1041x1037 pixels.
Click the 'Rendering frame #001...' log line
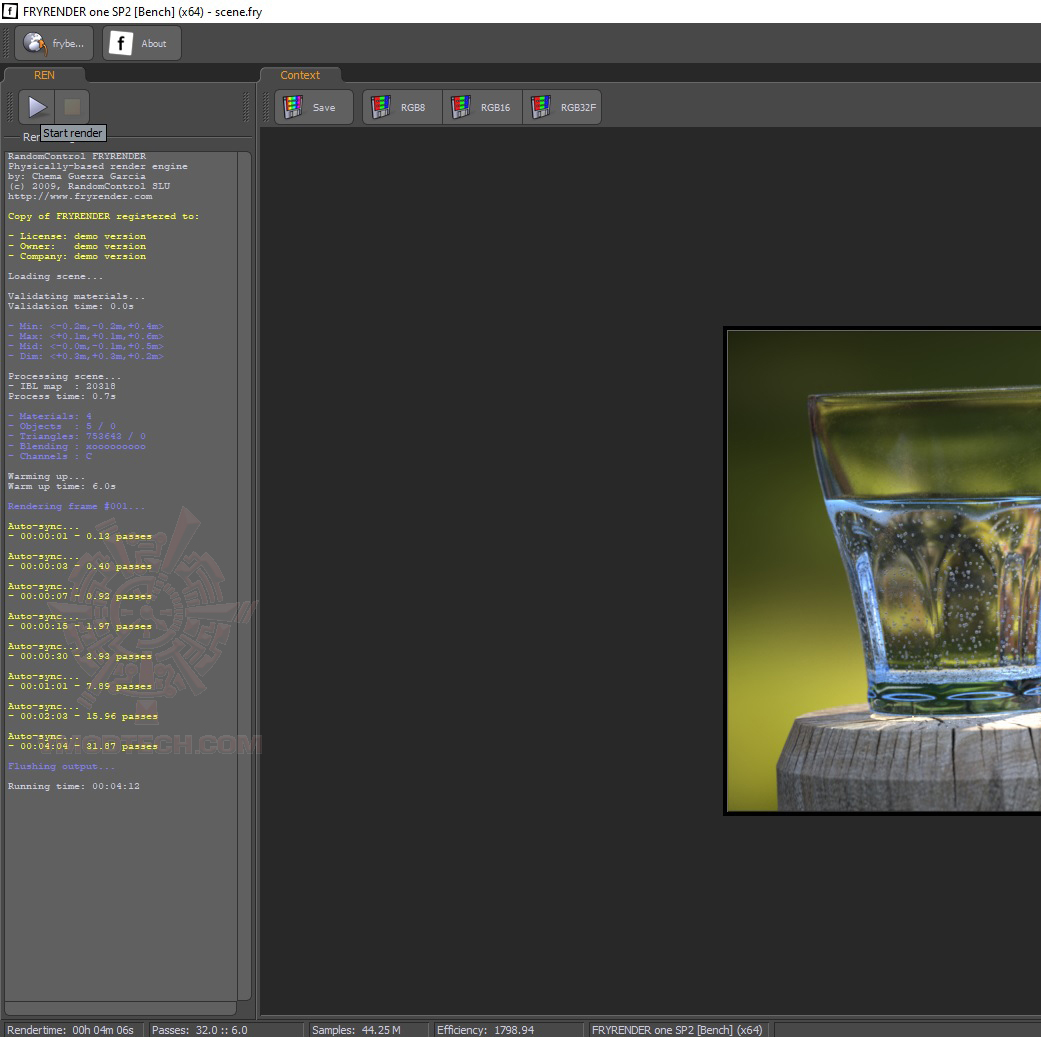[76, 506]
